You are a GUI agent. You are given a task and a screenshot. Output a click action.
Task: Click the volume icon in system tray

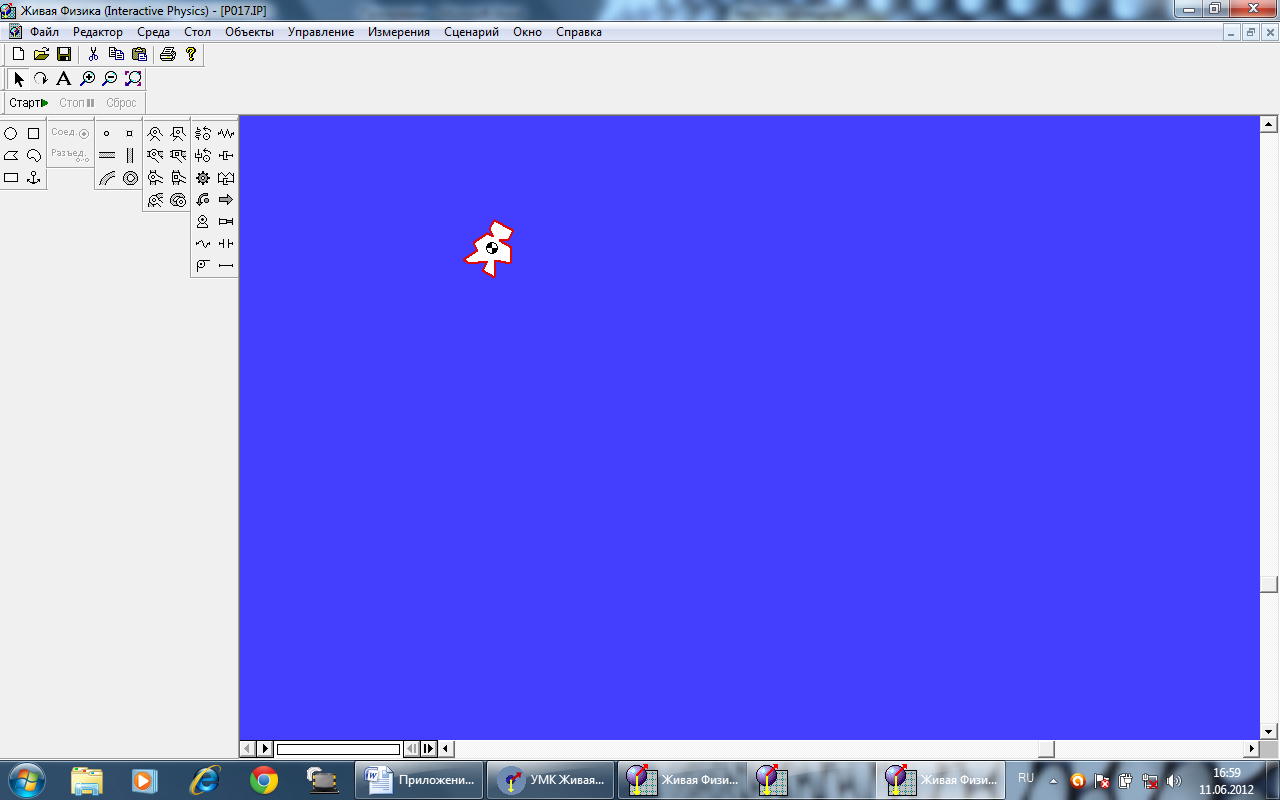[1173, 781]
